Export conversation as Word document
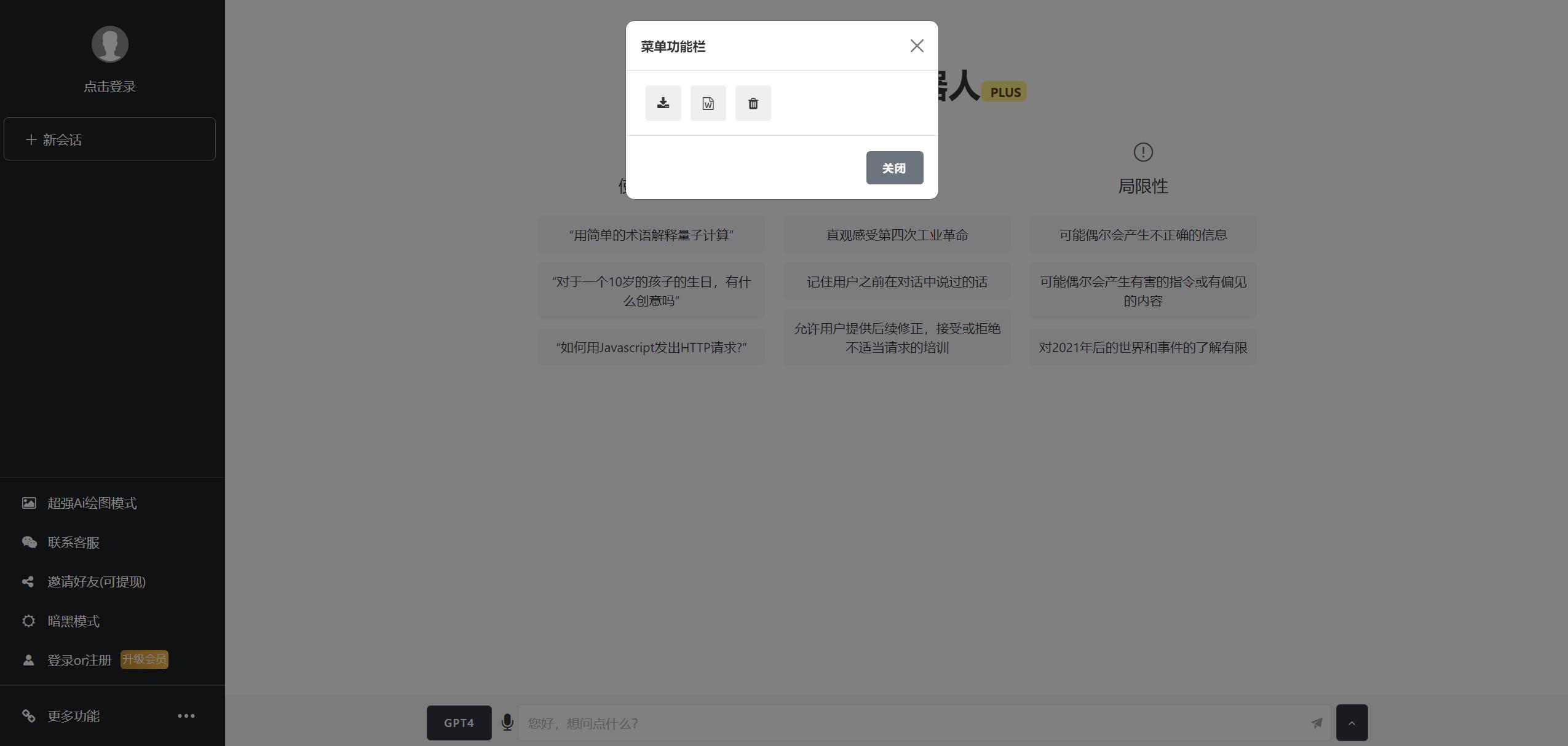The image size is (1568, 746). click(x=708, y=103)
